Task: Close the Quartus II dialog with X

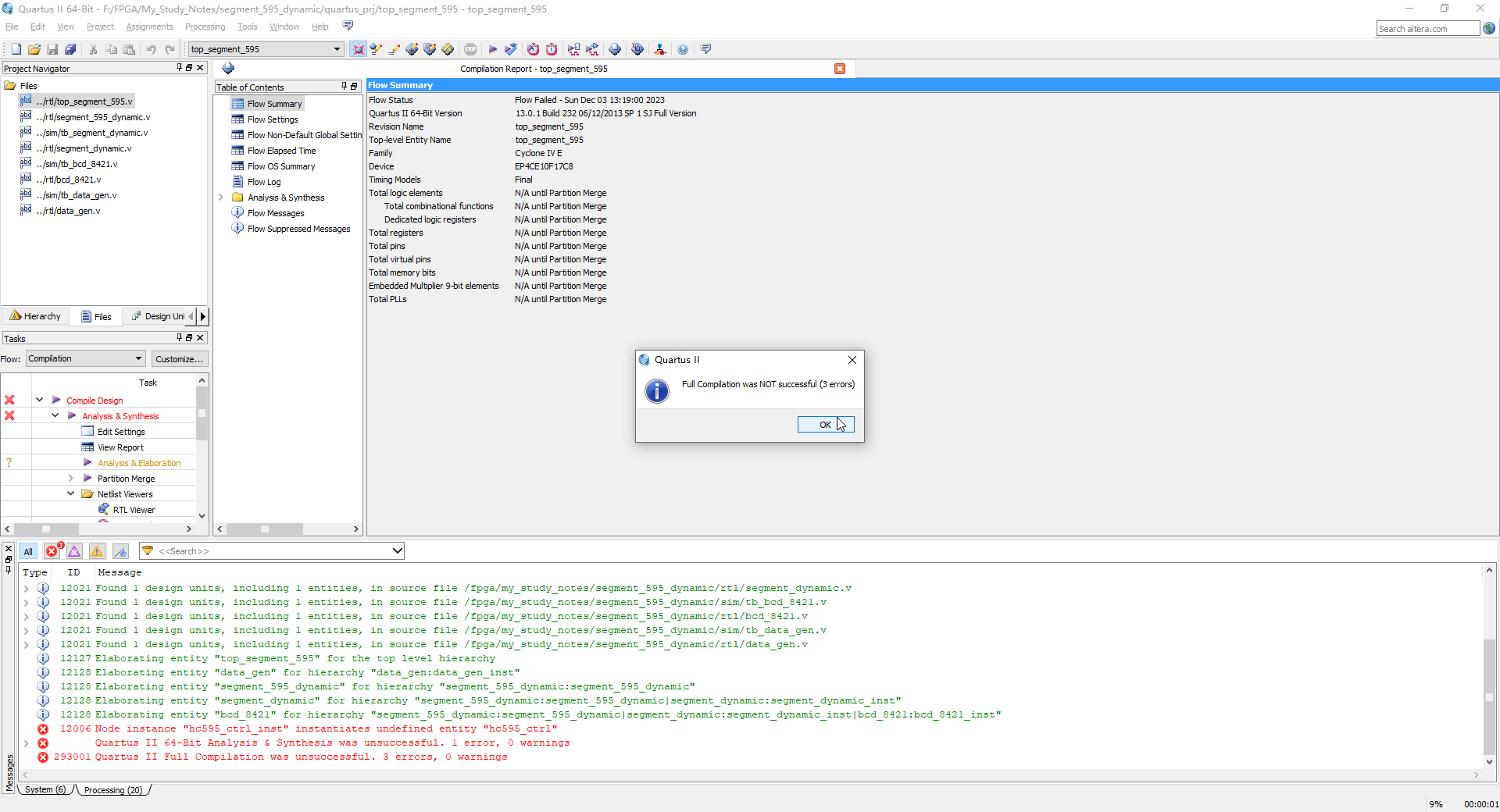Action: (852, 360)
